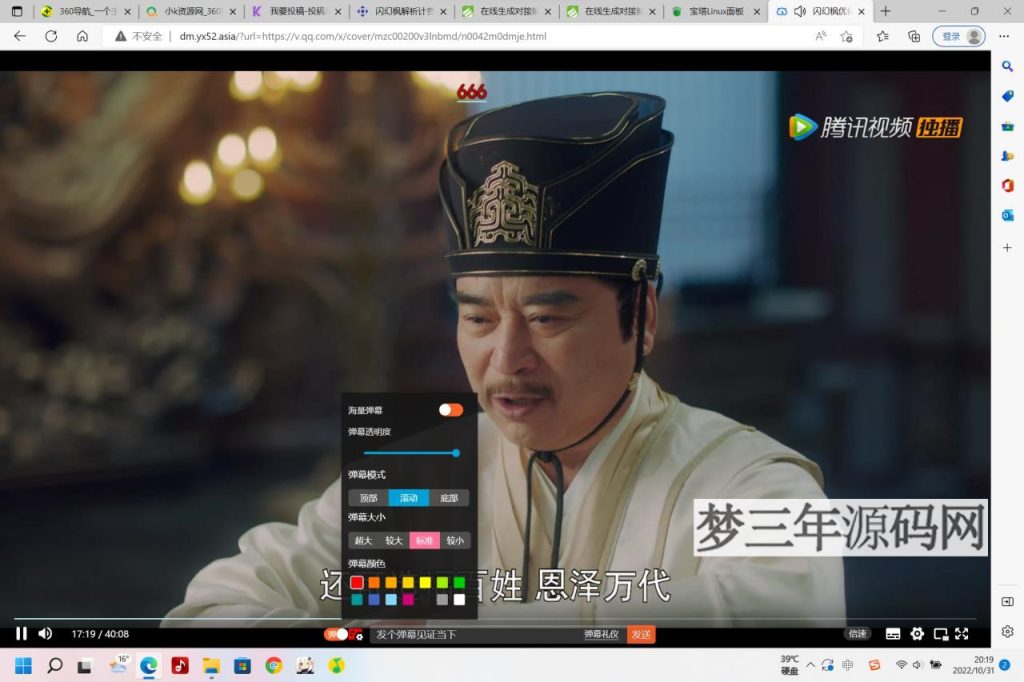Enter fullscreen mode in the player
The width and height of the screenshot is (1024, 682).
pyautogui.click(x=962, y=634)
